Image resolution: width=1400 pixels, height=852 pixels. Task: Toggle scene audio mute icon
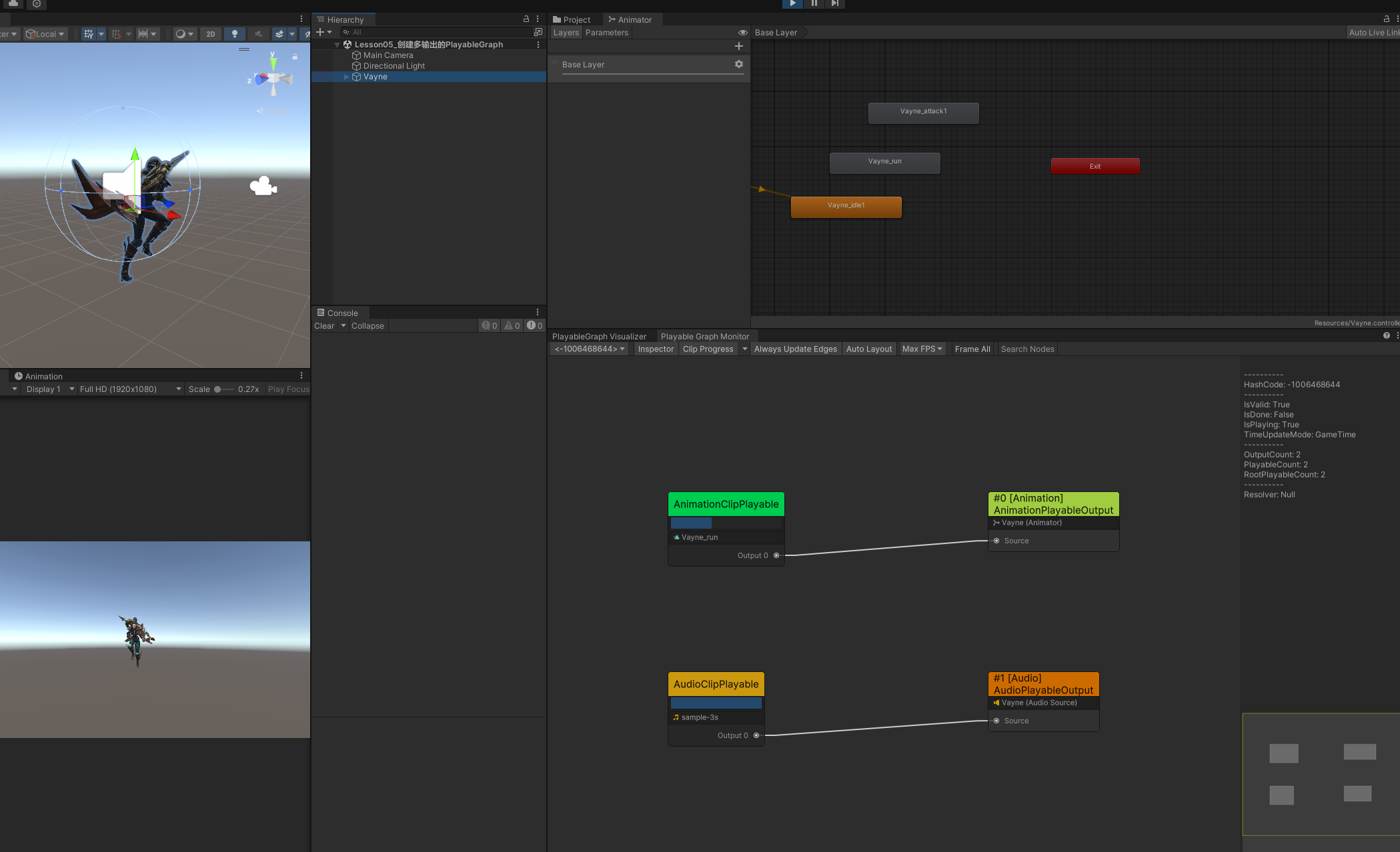(x=259, y=34)
